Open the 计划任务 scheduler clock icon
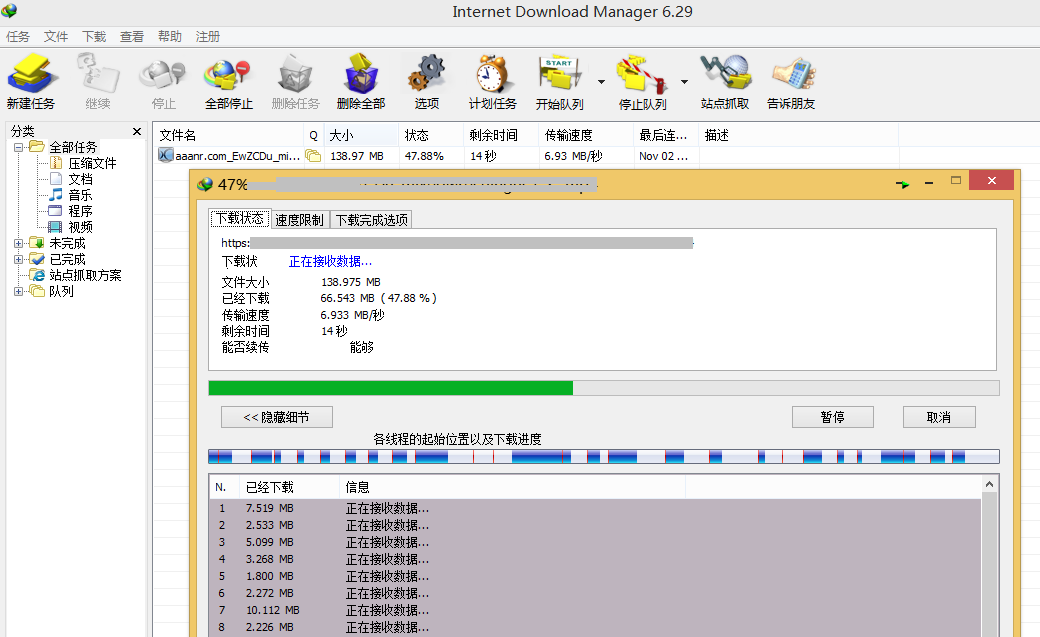The height and width of the screenshot is (637, 1040). click(x=492, y=74)
